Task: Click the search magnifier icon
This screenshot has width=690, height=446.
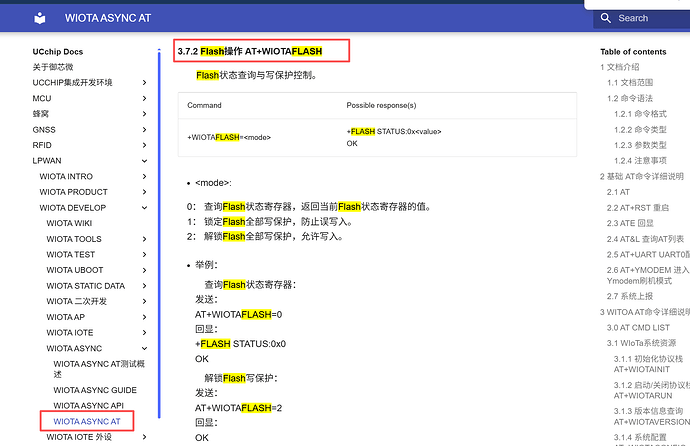Action: coord(606,18)
